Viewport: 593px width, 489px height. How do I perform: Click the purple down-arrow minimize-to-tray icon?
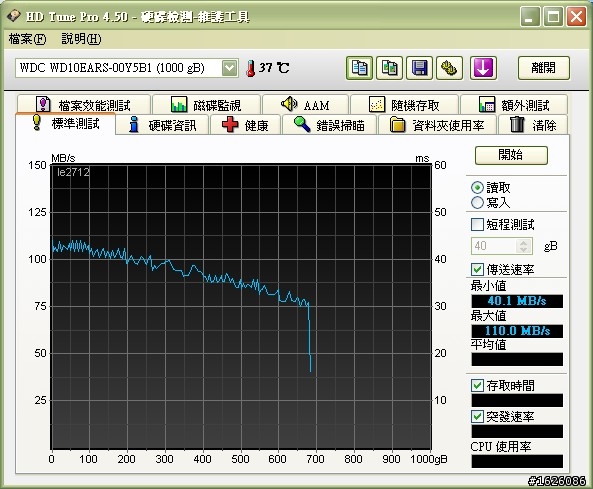click(x=483, y=68)
